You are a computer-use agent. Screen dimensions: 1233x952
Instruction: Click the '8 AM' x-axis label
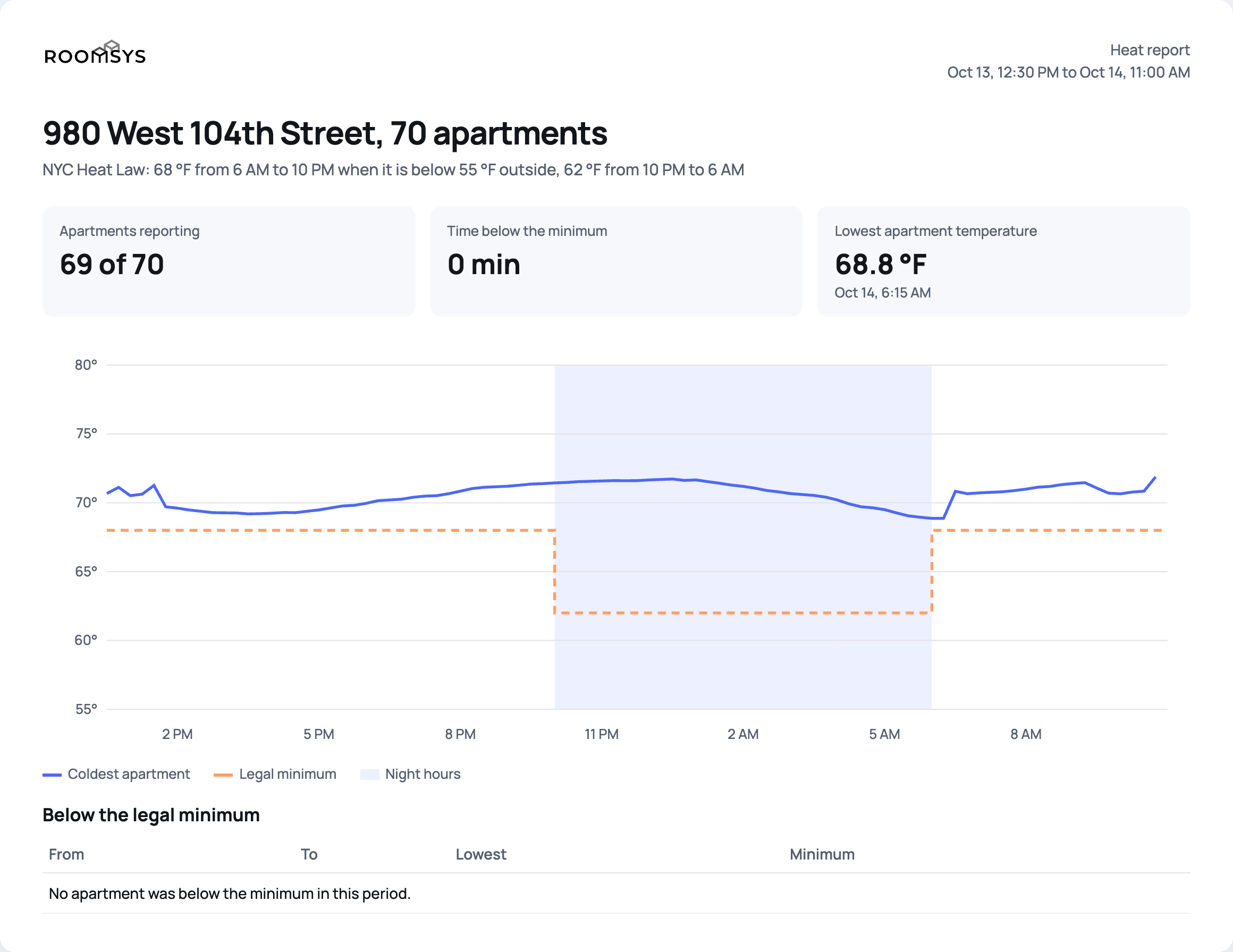1026,734
